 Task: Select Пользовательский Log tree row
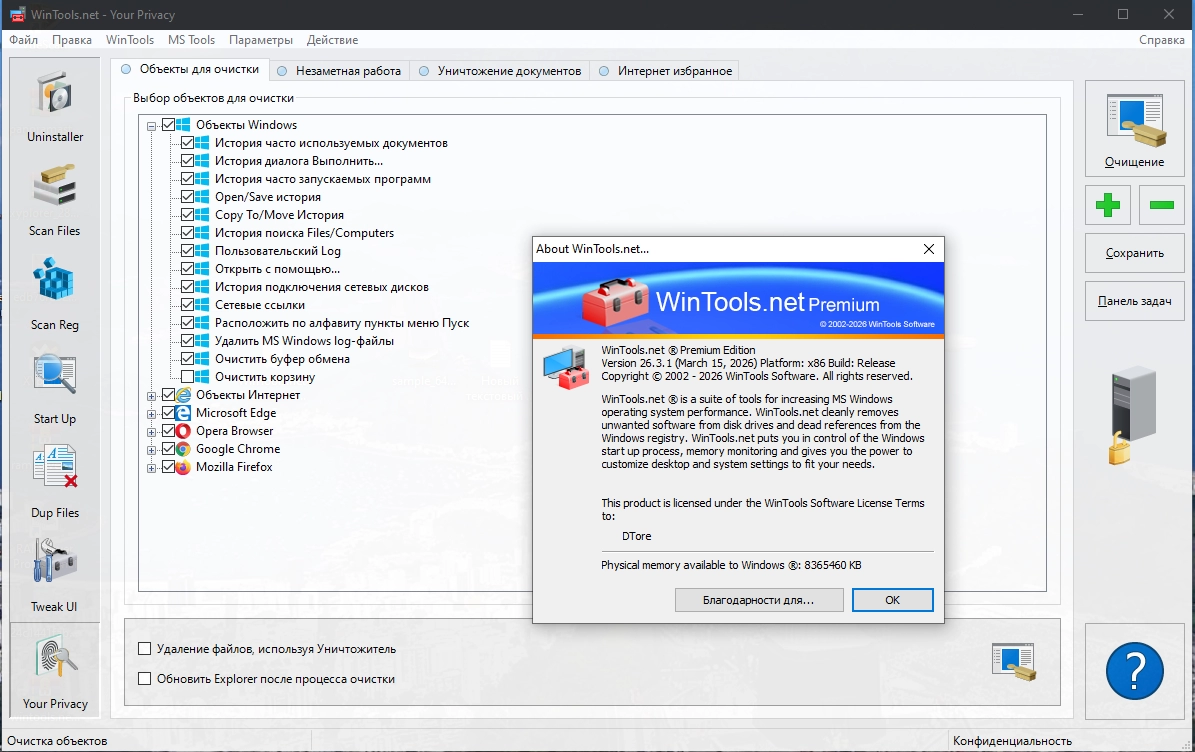click(277, 251)
